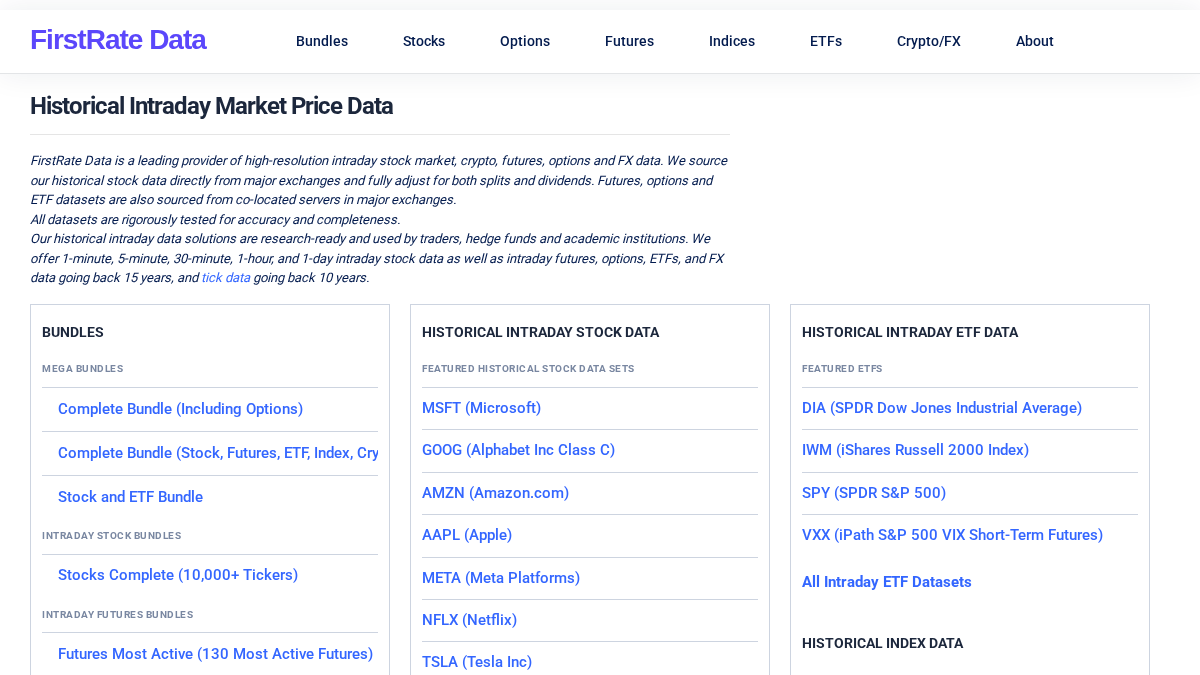Viewport: 1200px width, 675px height.
Task: Click the INTRADAY STOCK BUNDLES subheading
Action: click(112, 536)
